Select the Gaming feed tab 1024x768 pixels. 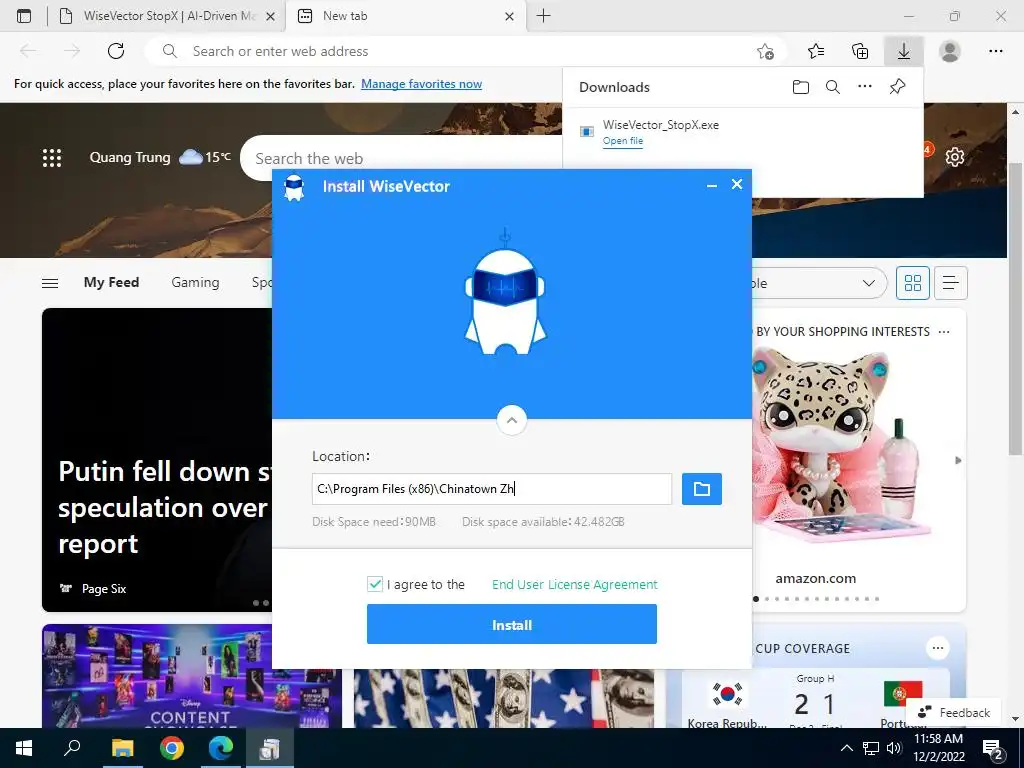[195, 282]
